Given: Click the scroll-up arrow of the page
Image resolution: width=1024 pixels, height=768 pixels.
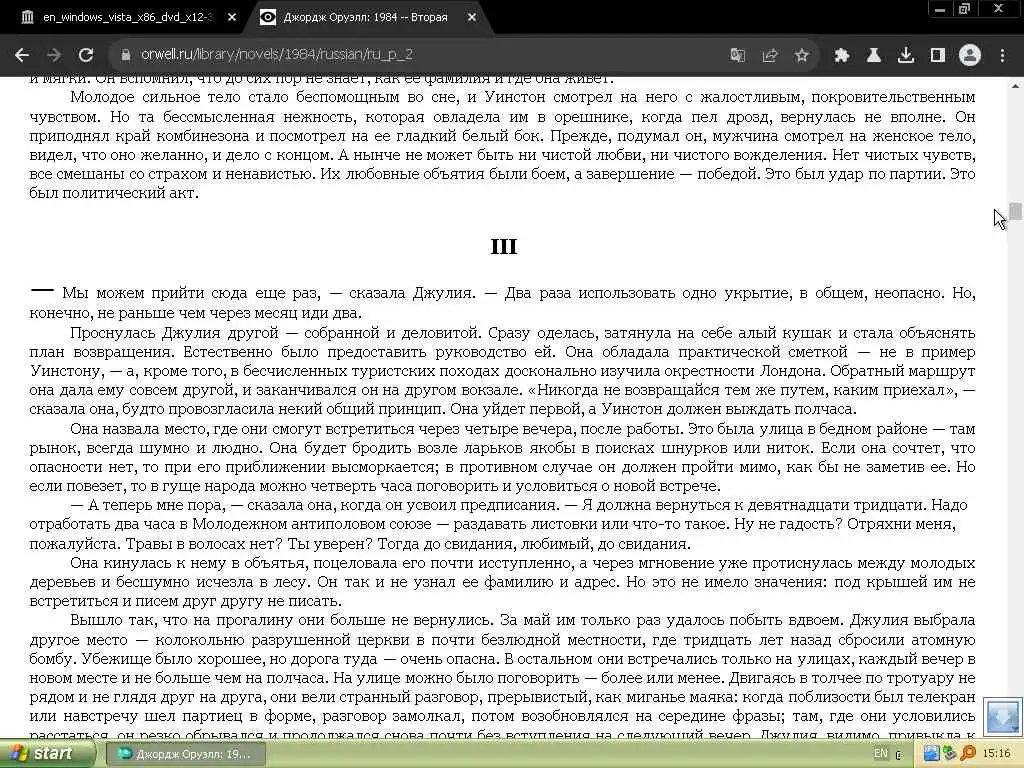Looking at the screenshot, I should point(1016,86).
